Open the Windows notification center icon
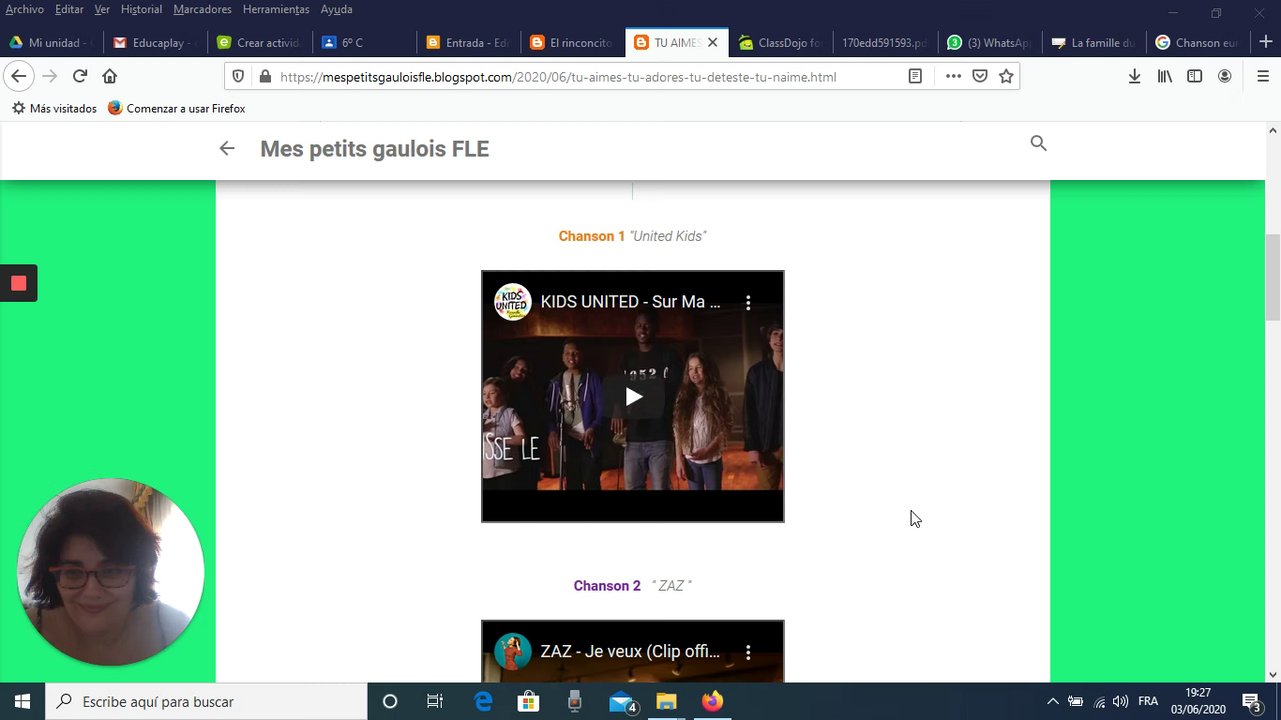The width and height of the screenshot is (1281, 720). pyautogui.click(x=1250, y=701)
